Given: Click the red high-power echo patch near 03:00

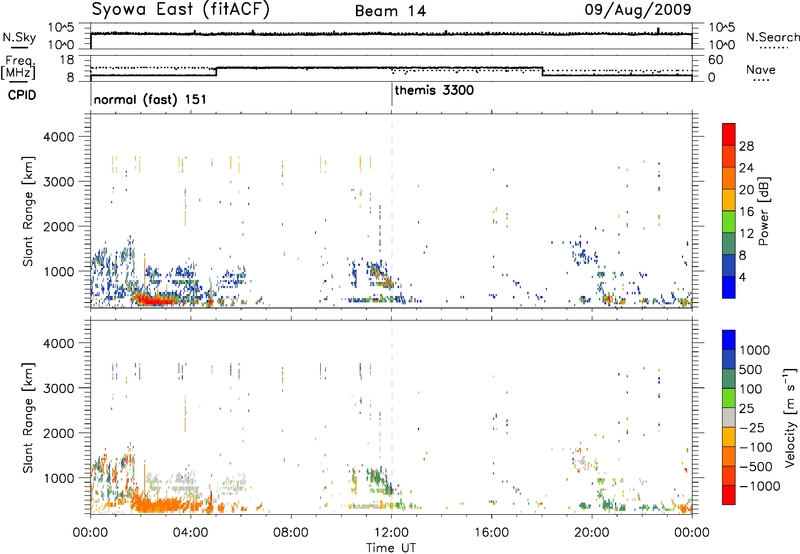Looking at the screenshot, I should coord(156,300).
